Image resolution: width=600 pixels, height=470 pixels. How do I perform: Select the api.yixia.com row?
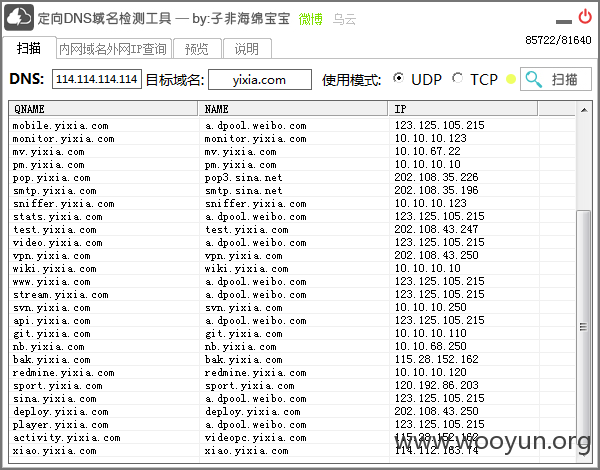click(292, 321)
